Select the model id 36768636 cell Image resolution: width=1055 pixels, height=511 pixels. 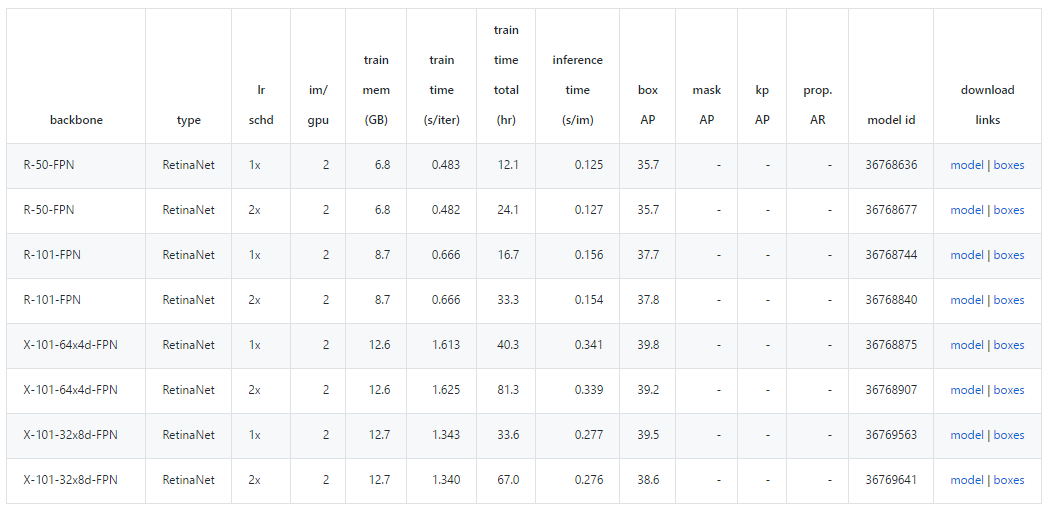[891, 165]
